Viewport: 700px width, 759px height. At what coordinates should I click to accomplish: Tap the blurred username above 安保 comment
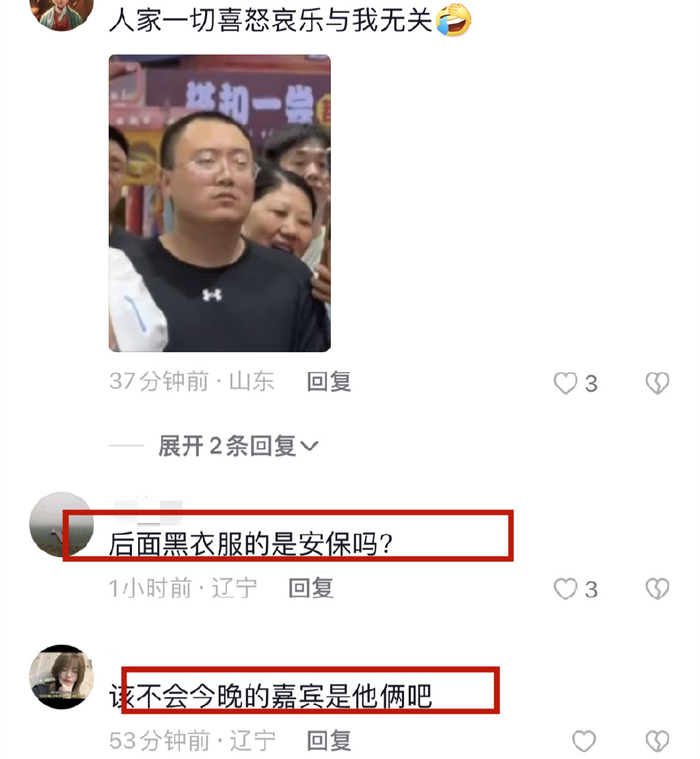pos(148,511)
